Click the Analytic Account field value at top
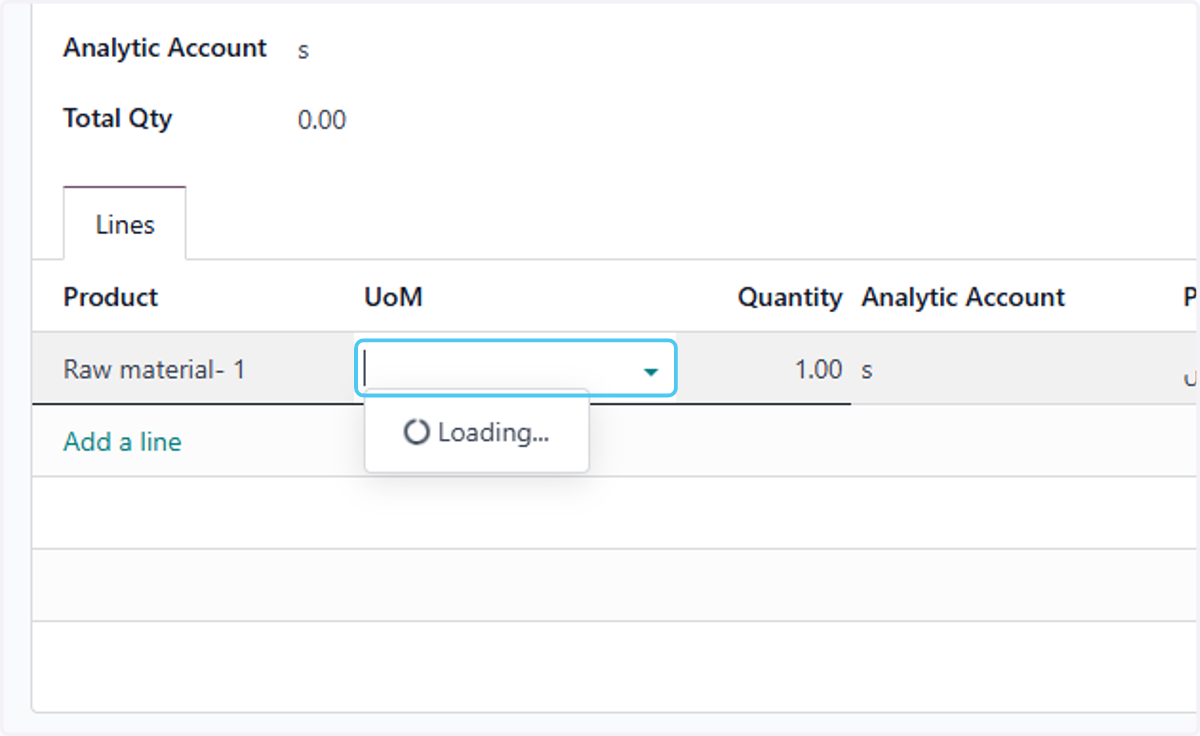 pyautogui.click(x=303, y=50)
